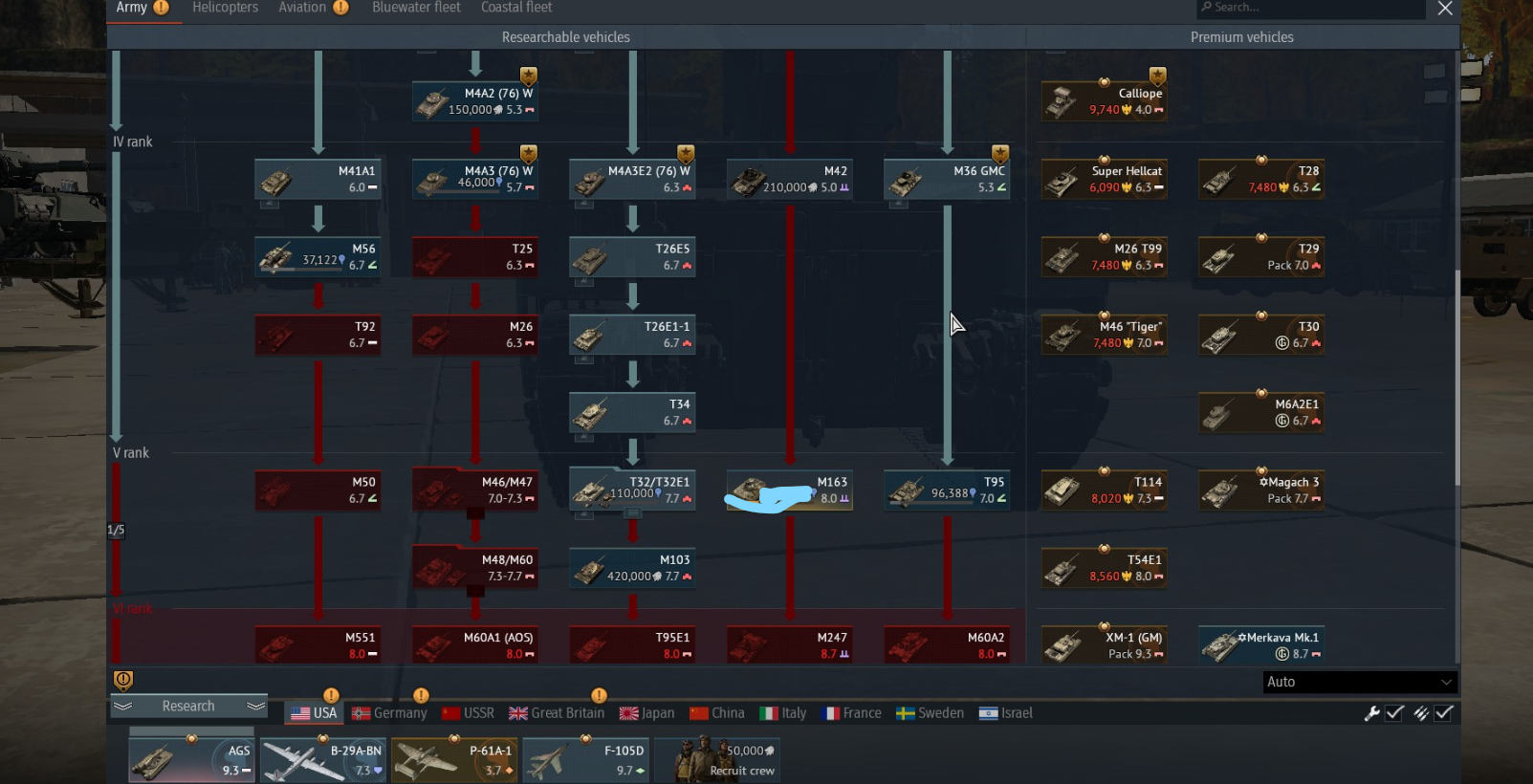Click the F-105D aircraft slot icon

point(585,760)
